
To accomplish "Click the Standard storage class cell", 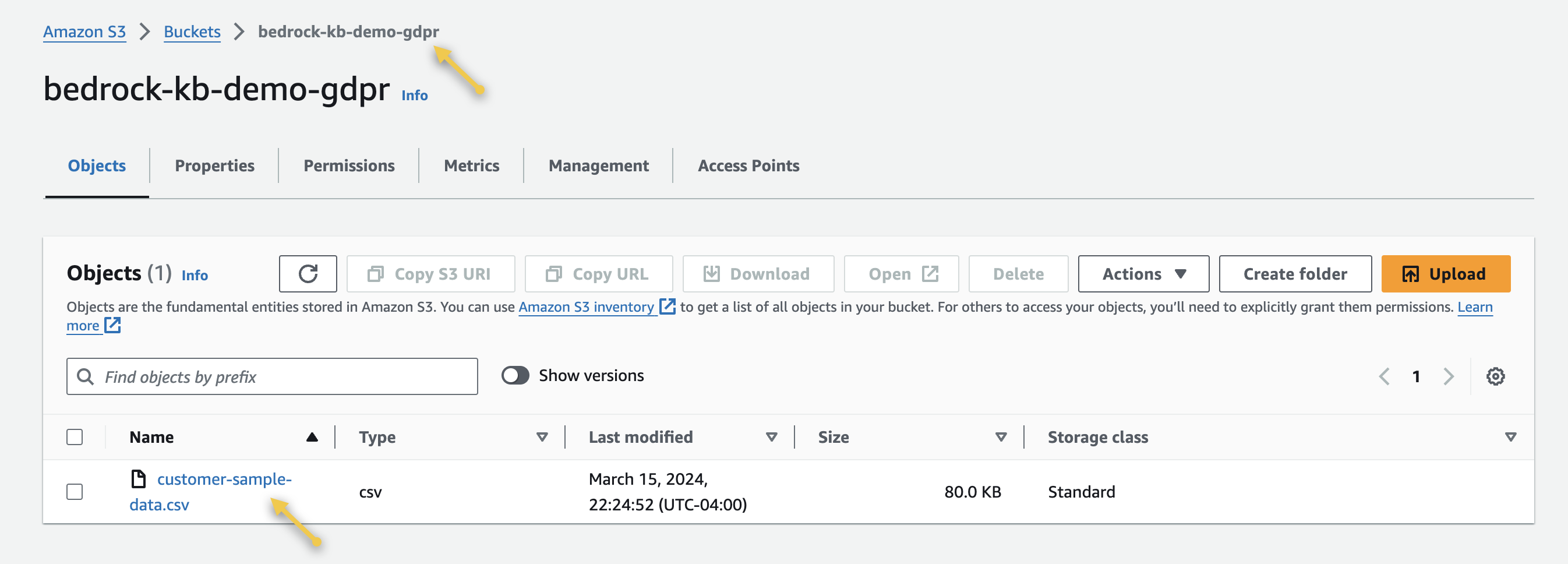I will pos(1082,492).
